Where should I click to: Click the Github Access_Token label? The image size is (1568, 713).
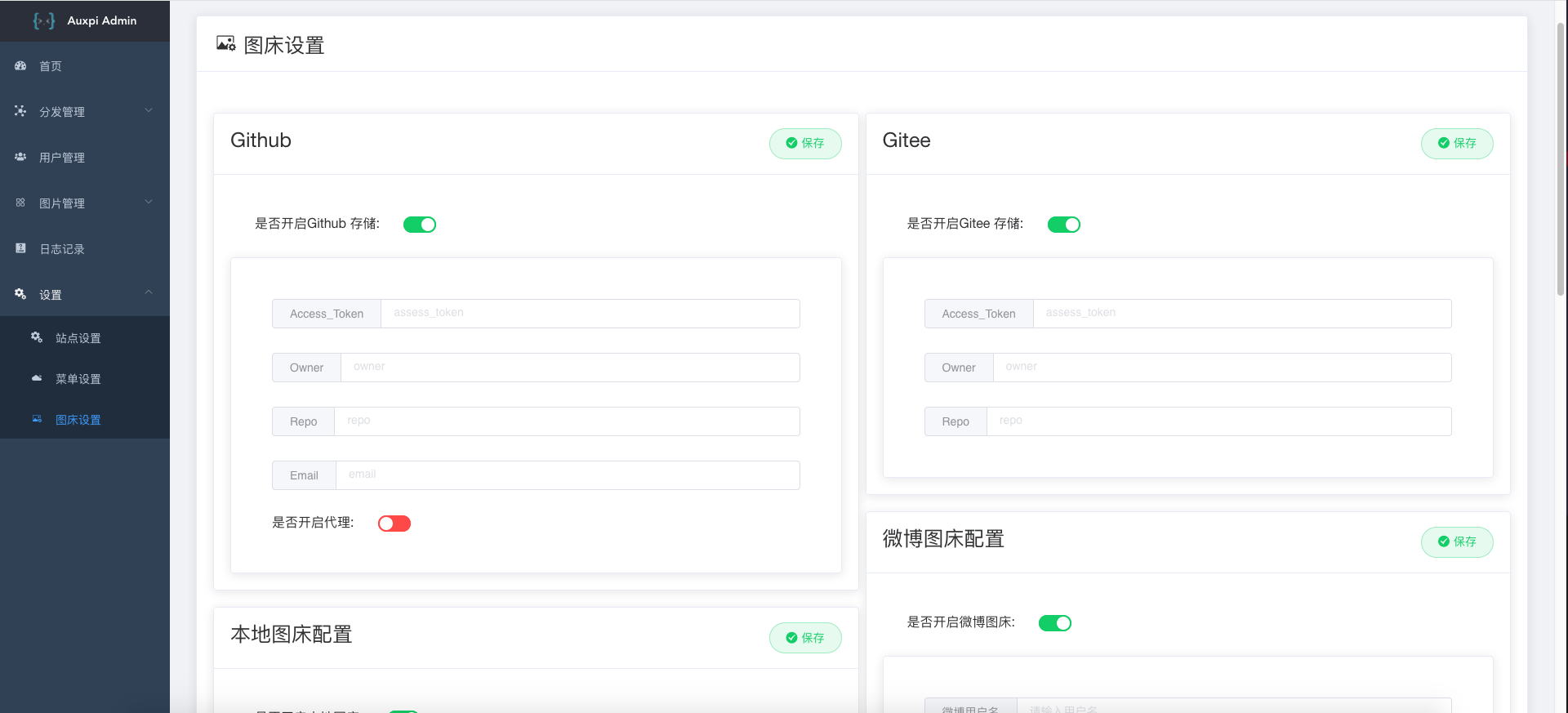pos(327,314)
